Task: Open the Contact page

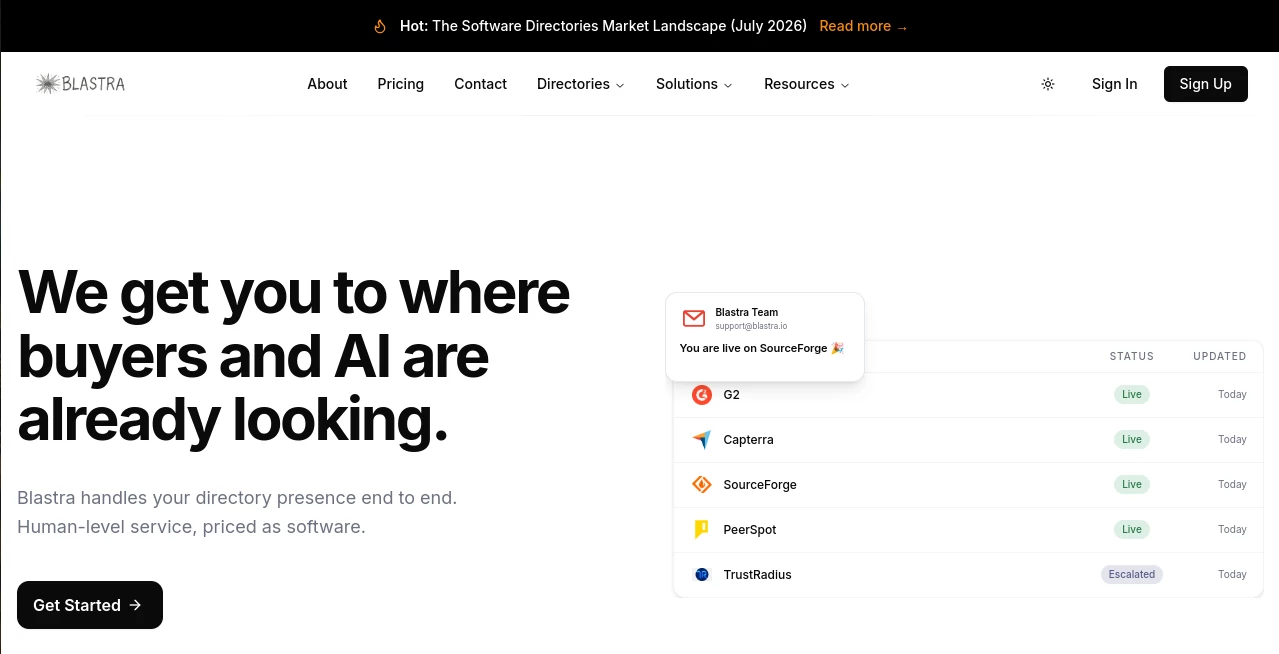Action: point(481,84)
